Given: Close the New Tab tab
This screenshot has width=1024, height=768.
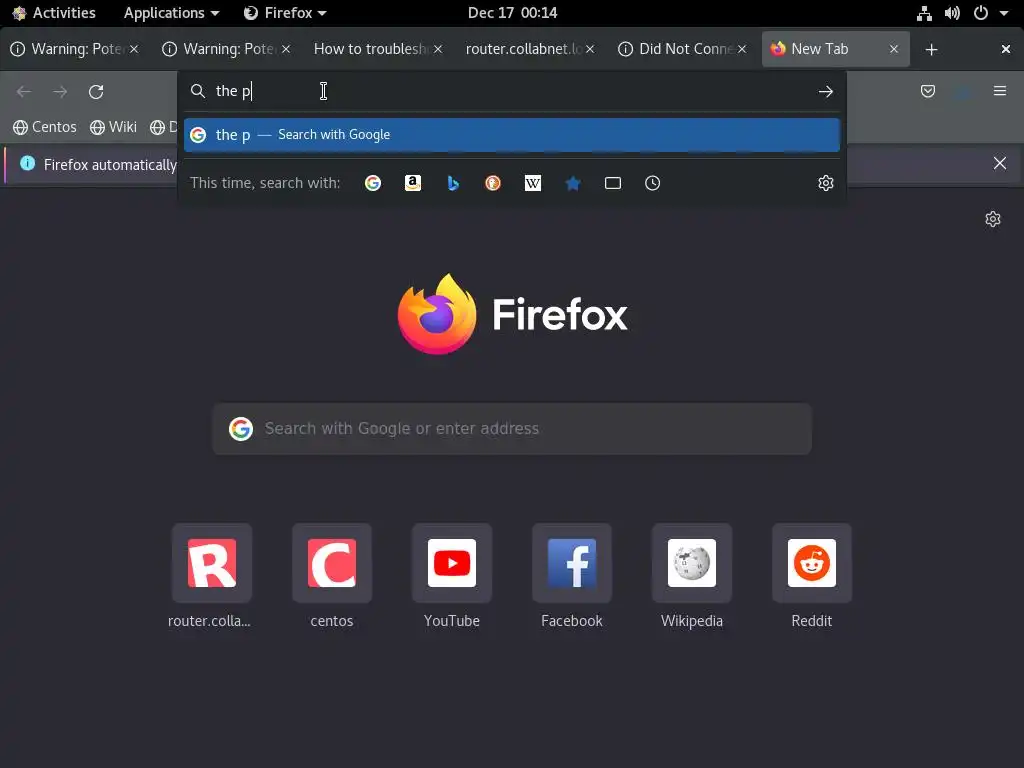Looking at the screenshot, I should (x=894, y=49).
